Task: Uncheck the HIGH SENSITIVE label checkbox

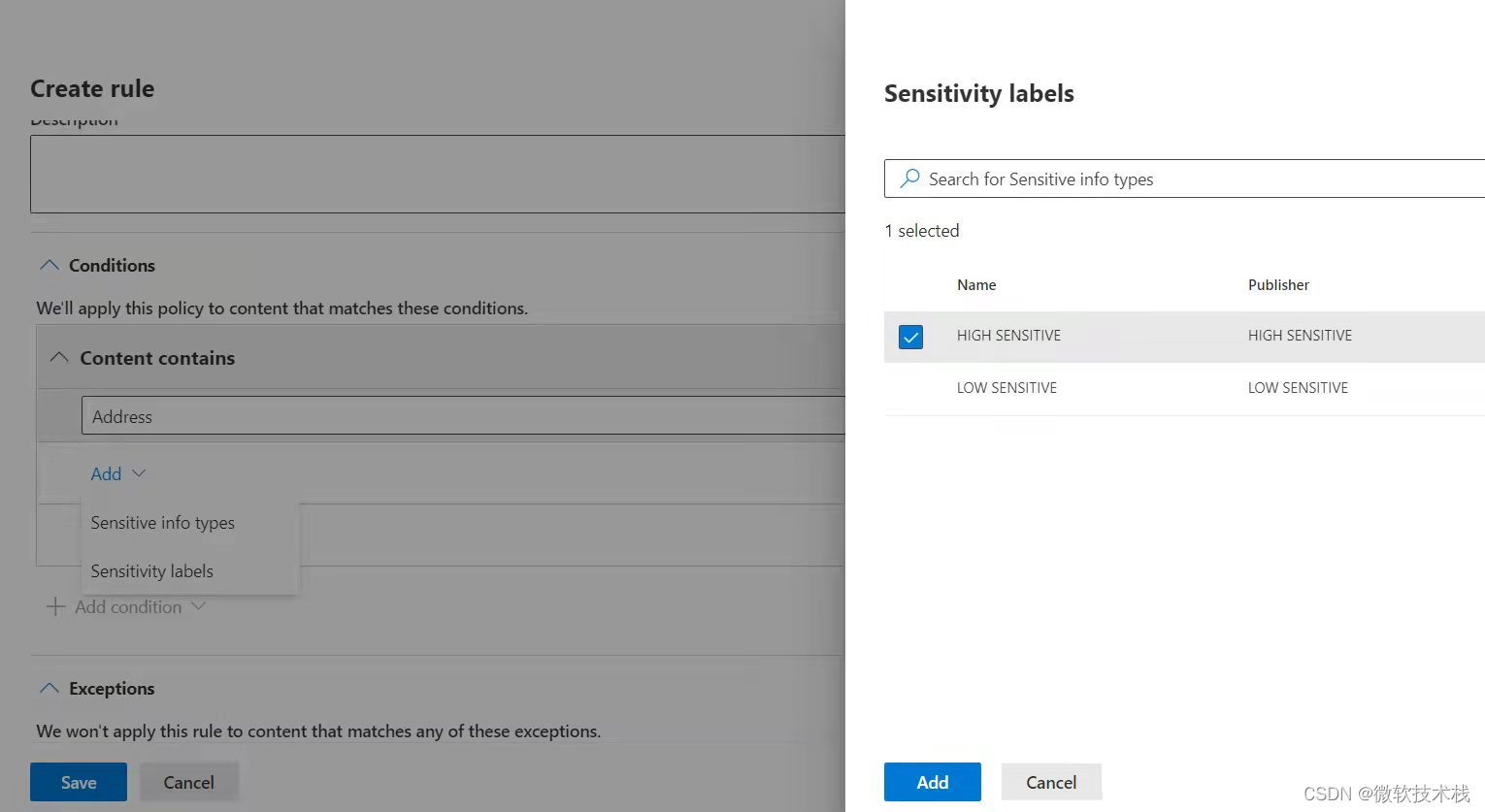Action: pos(910,337)
